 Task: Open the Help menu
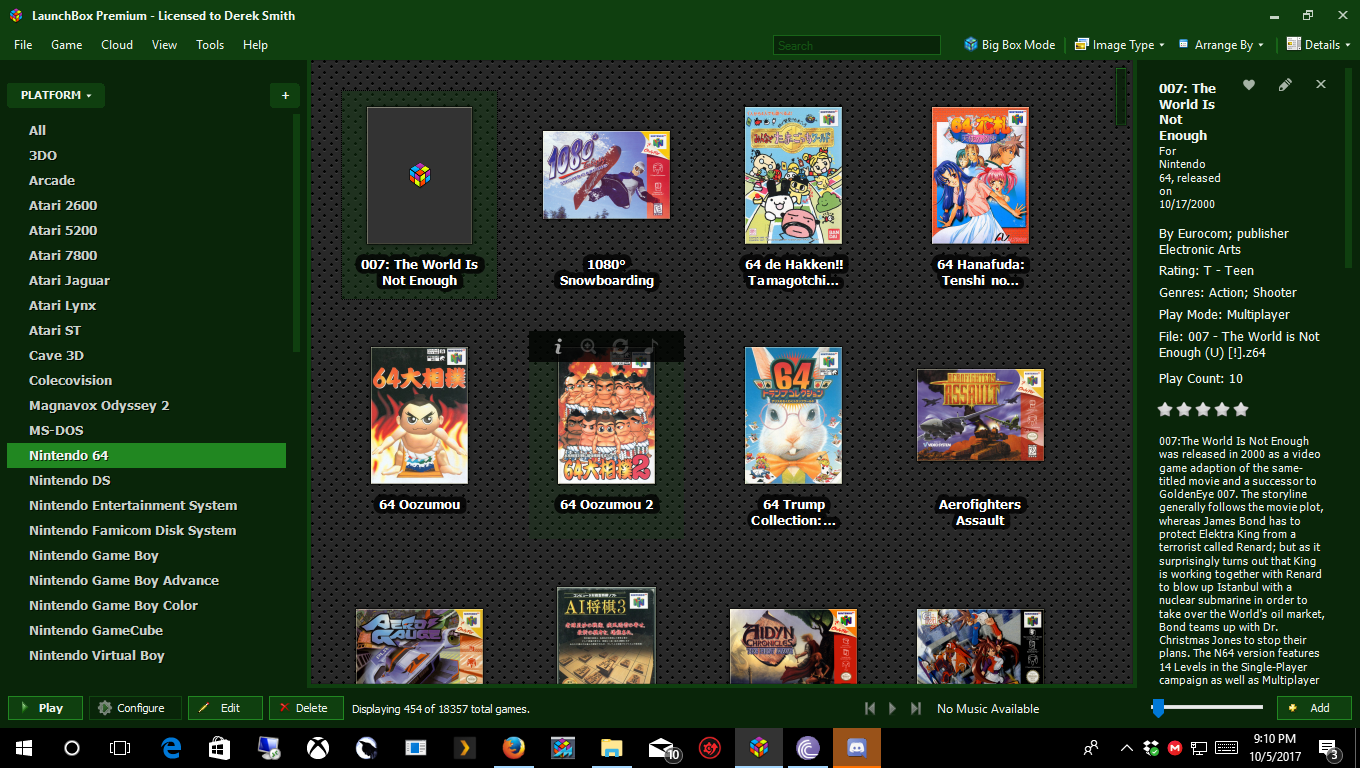pos(255,45)
